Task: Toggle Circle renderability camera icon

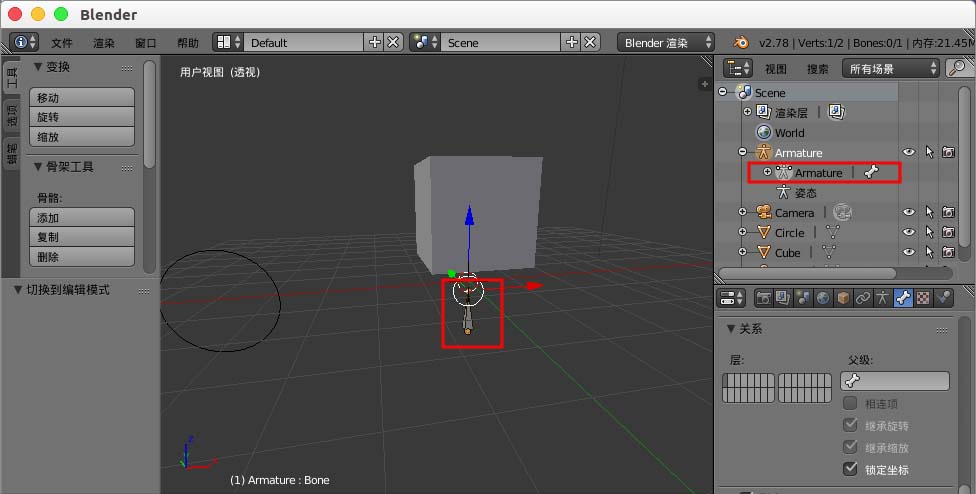Action: (948, 233)
